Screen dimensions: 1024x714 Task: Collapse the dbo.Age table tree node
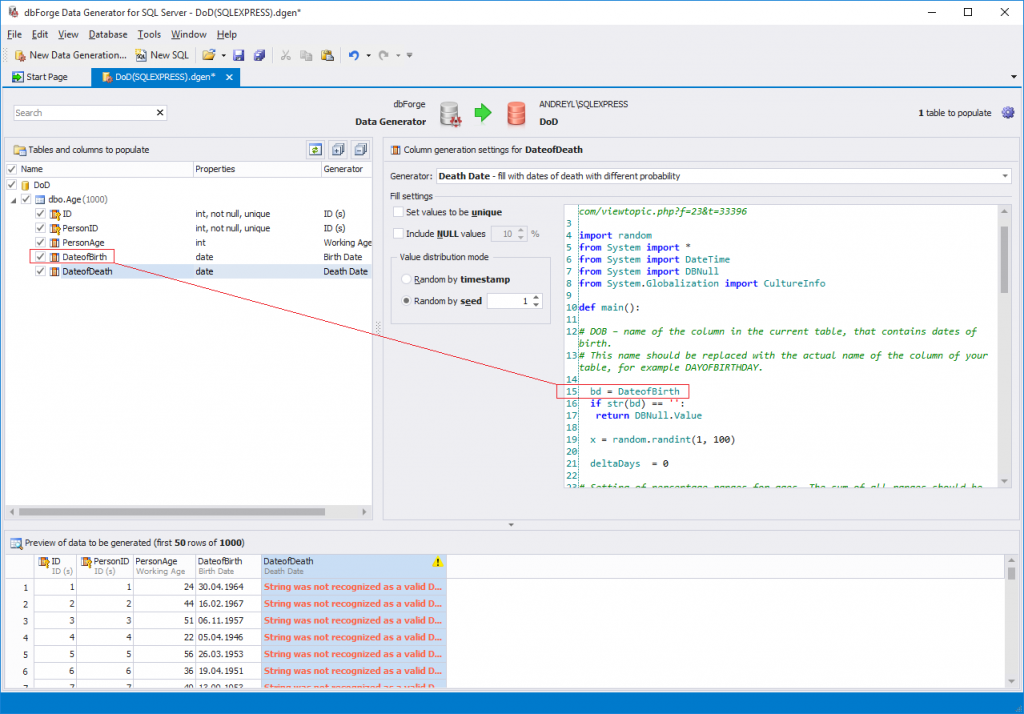click(x=14, y=200)
